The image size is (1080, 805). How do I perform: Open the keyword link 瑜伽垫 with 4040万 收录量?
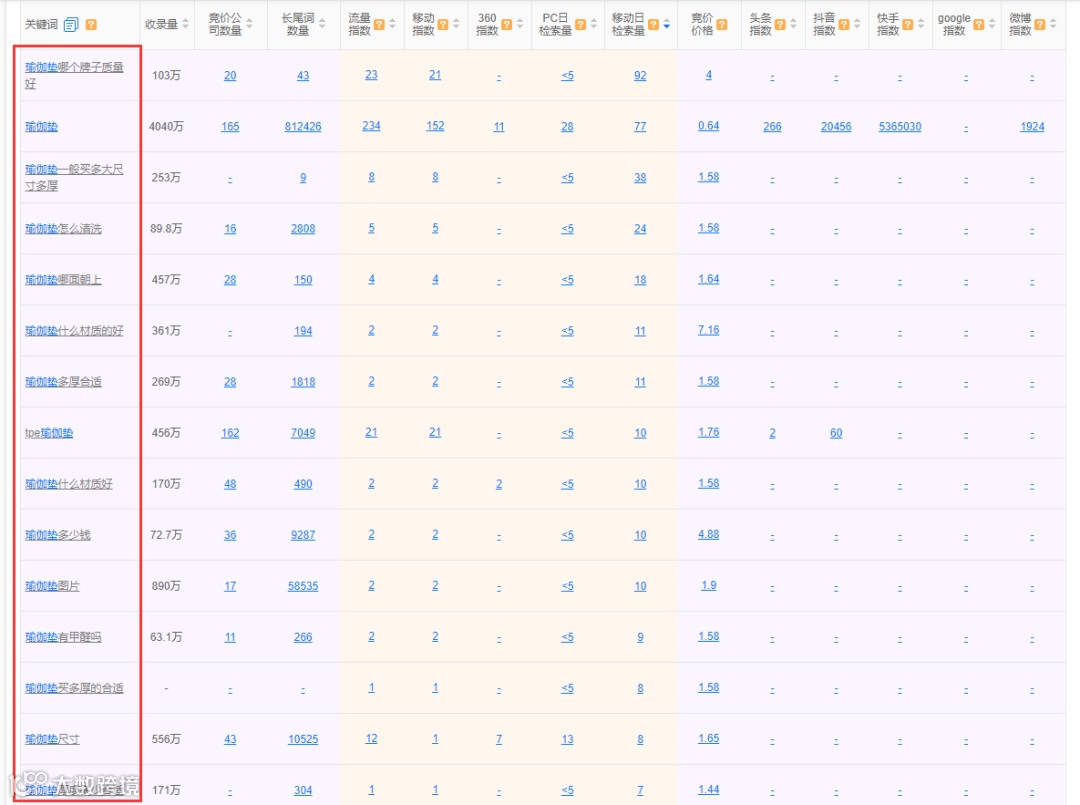pyautogui.click(x=41, y=127)
